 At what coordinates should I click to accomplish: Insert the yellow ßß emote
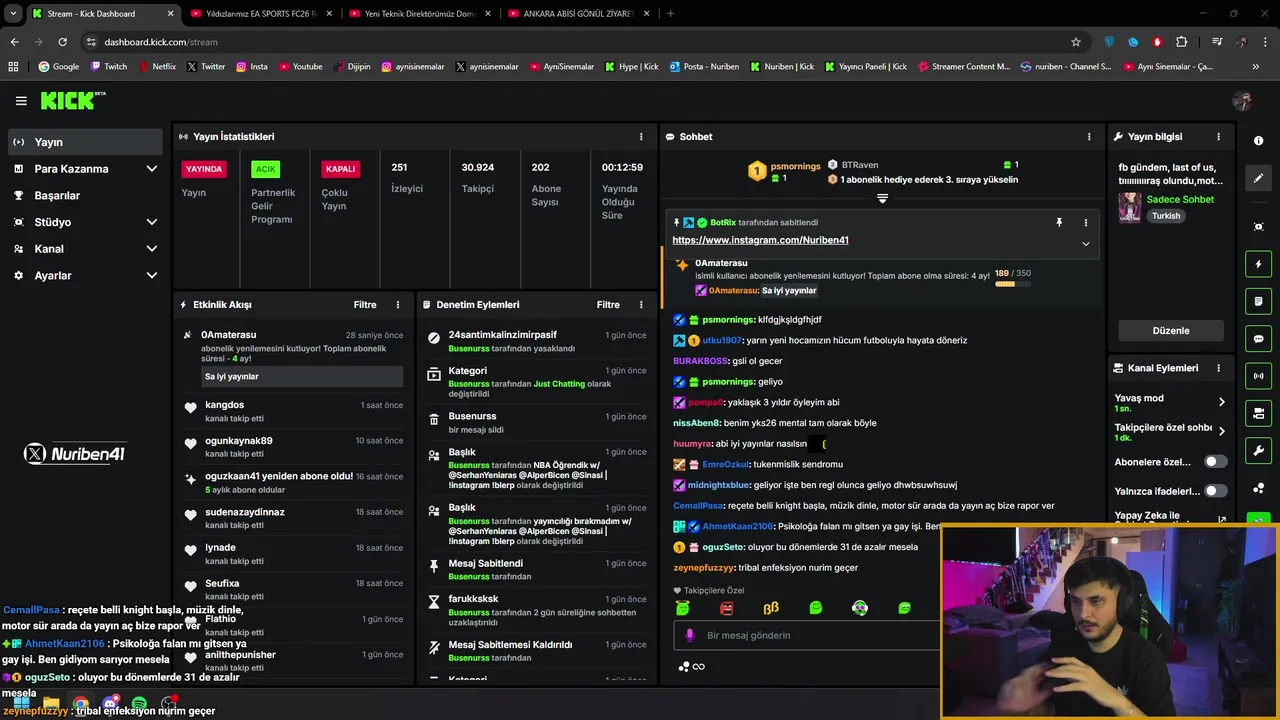point(771,608)
